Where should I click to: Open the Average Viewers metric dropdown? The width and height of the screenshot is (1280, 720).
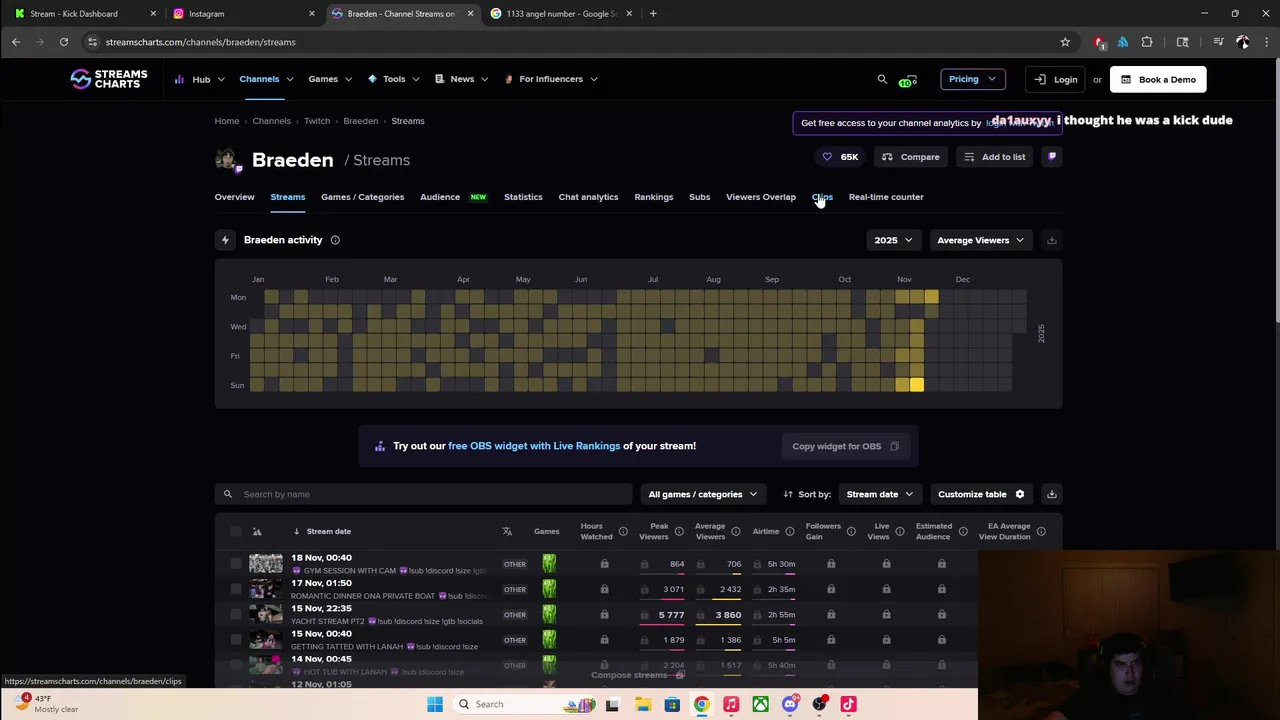980,240
